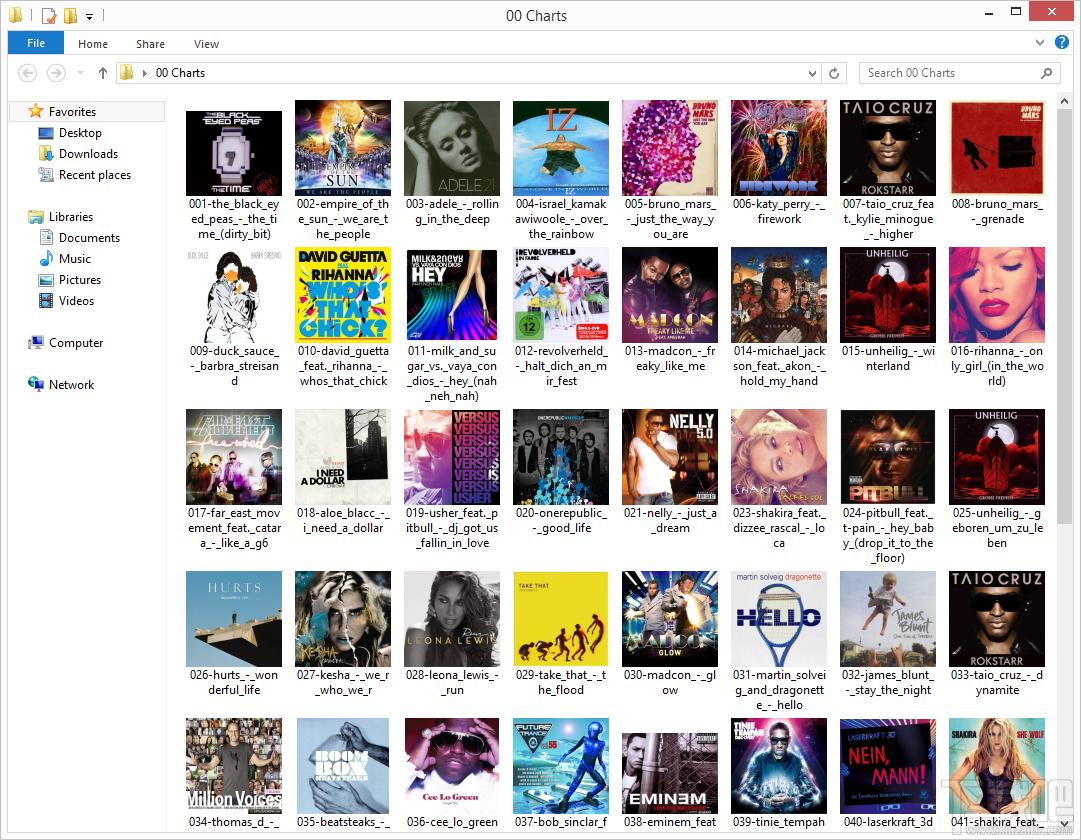This screenshot has width=1081, height=840.
Task: Refresh the 00 Charts folder
Action: [834, 73]
